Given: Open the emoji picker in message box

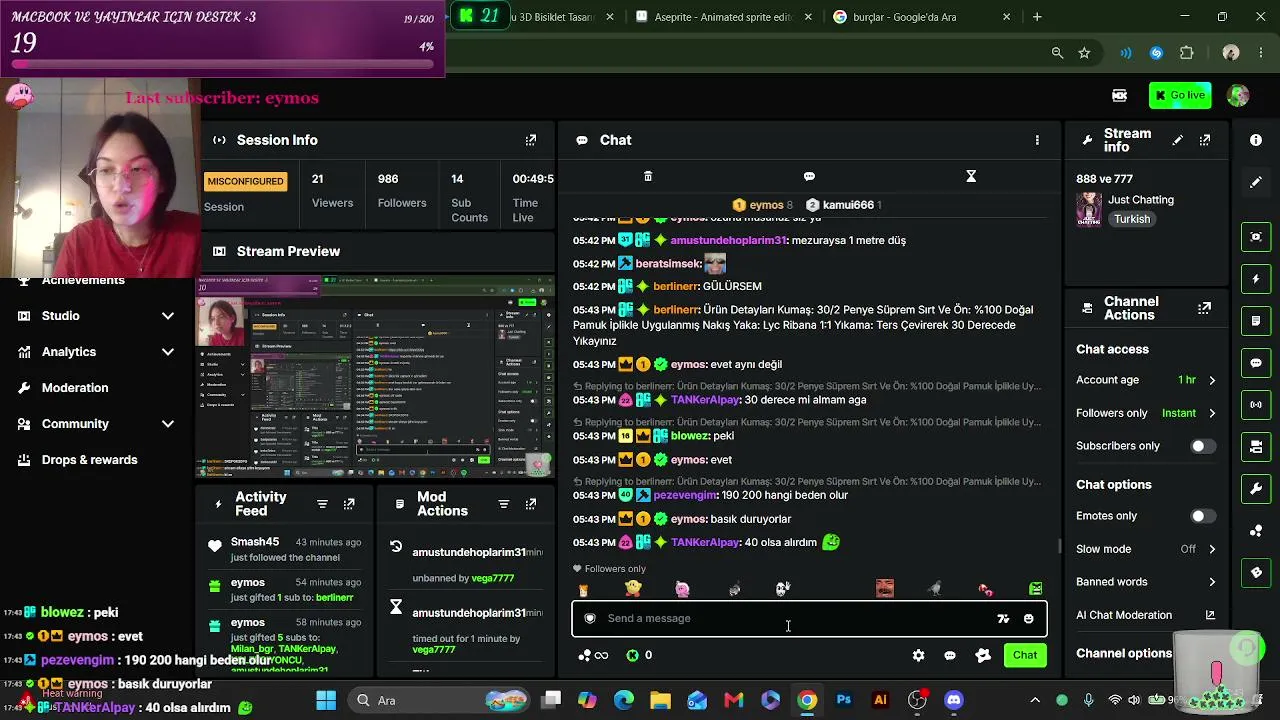Looking at the screenshot, I should pyautogui.click(x=1028, y=619).
